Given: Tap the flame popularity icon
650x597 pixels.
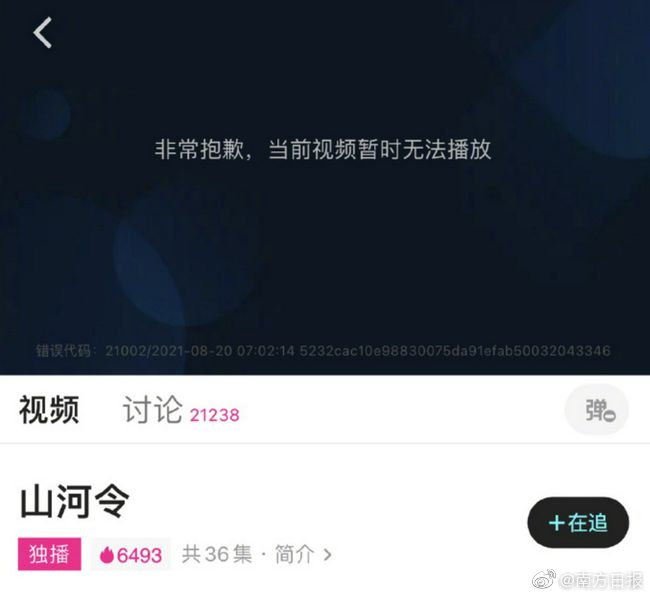Looking at the screenshot, I should [107, 555].
